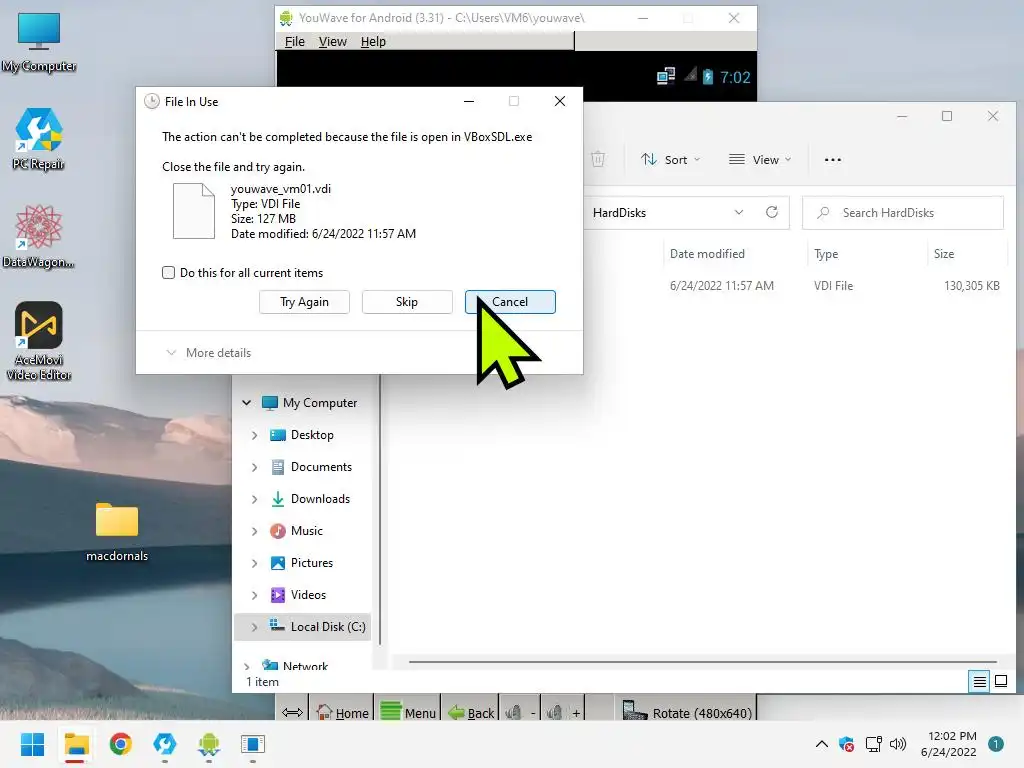The width and height of the screenshot is (1024, 768).
Task: Open Google Chrome from taskbar
Action: (121, 744)
